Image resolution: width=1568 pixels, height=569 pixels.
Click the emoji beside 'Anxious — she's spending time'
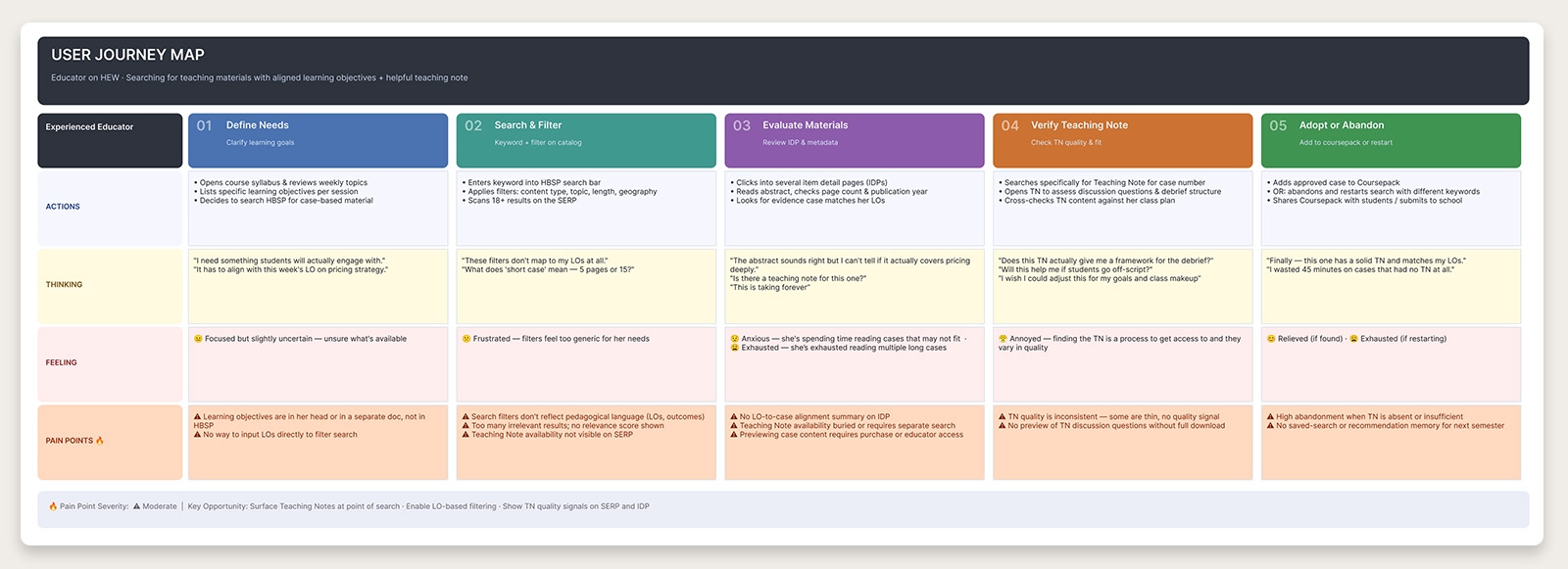(x=734, y=339)
